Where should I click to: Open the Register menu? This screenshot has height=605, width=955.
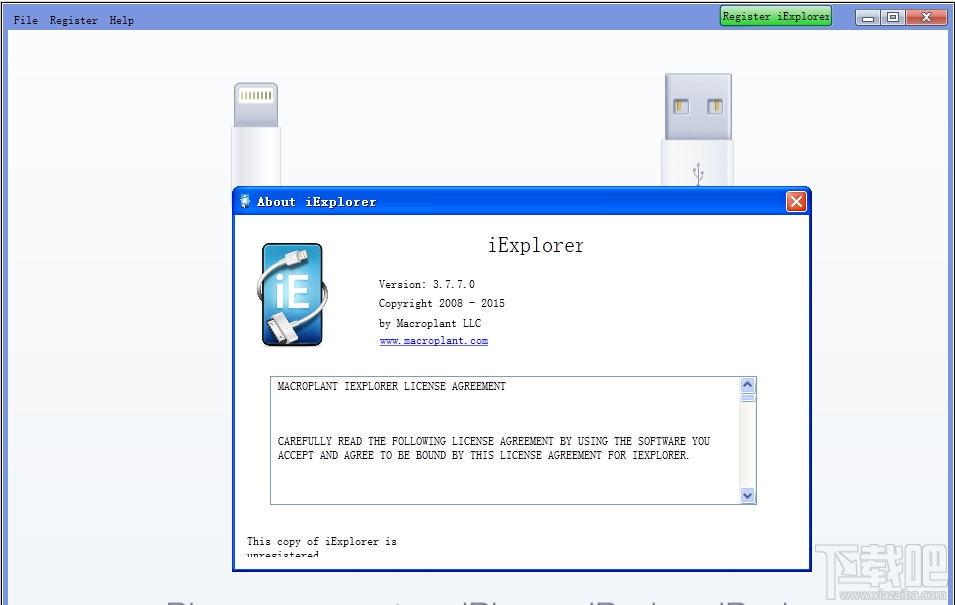[74, 20]
